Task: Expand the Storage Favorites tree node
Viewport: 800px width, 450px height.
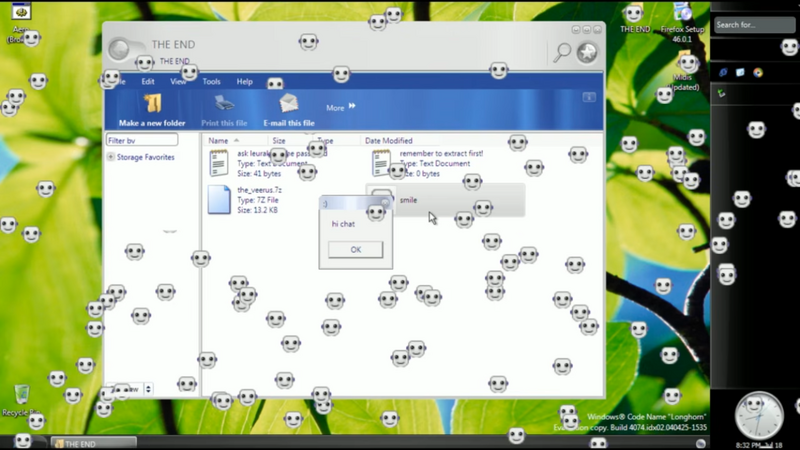Action: pyautogui.click(x=111, y=157)
